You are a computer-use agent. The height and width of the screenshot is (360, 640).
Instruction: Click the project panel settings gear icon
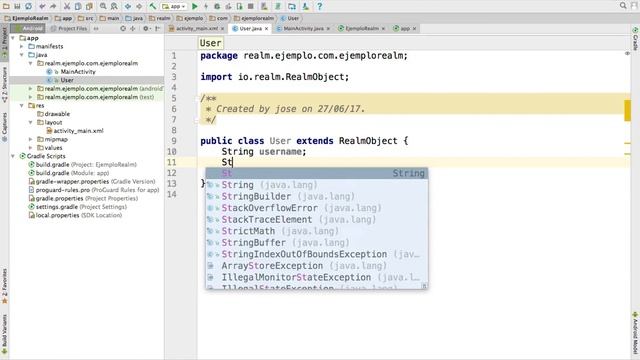point(146,28)
